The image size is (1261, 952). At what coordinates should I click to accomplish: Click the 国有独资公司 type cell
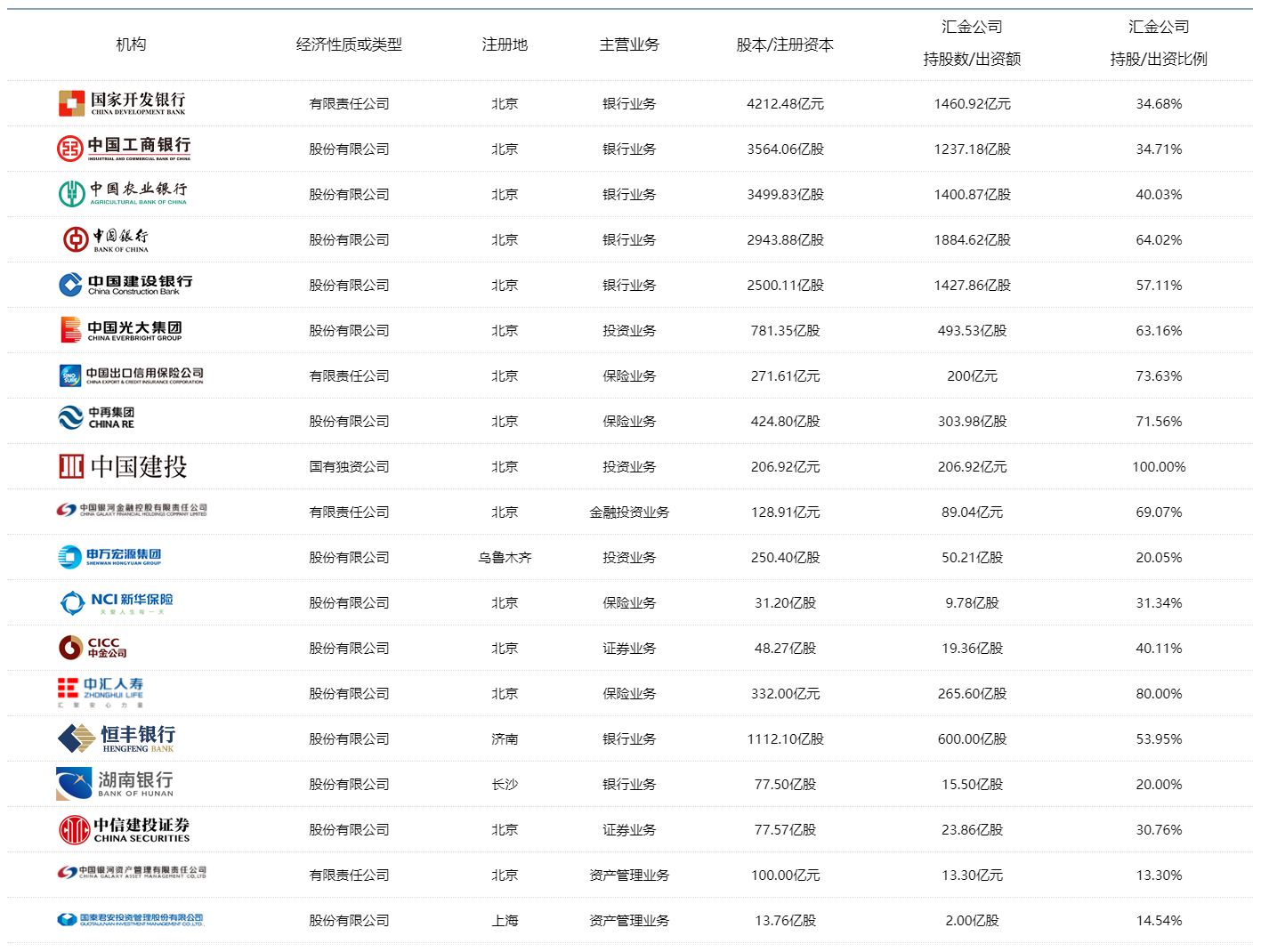pos(349,467)
